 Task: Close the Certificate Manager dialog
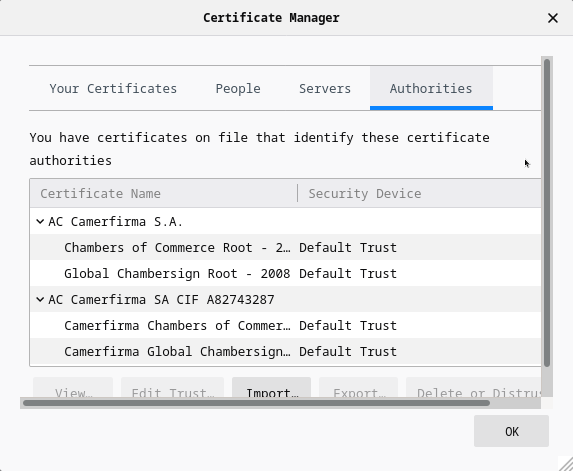click(x=553, y=18)
